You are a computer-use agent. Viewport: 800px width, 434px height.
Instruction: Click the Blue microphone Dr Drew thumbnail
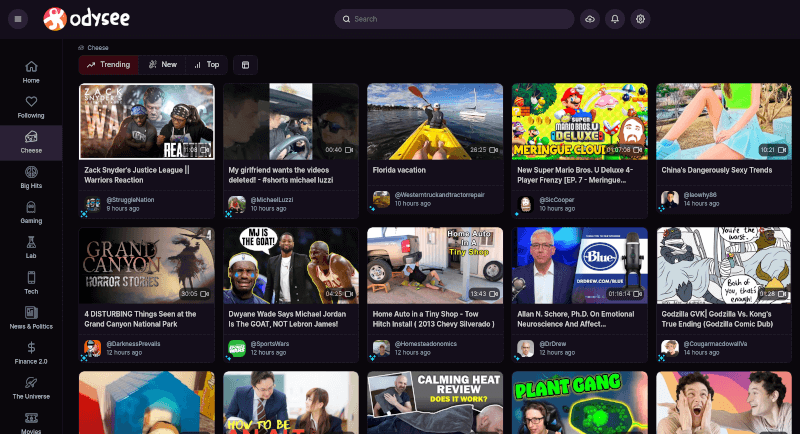pyautogui.click(x=580, y=265)
